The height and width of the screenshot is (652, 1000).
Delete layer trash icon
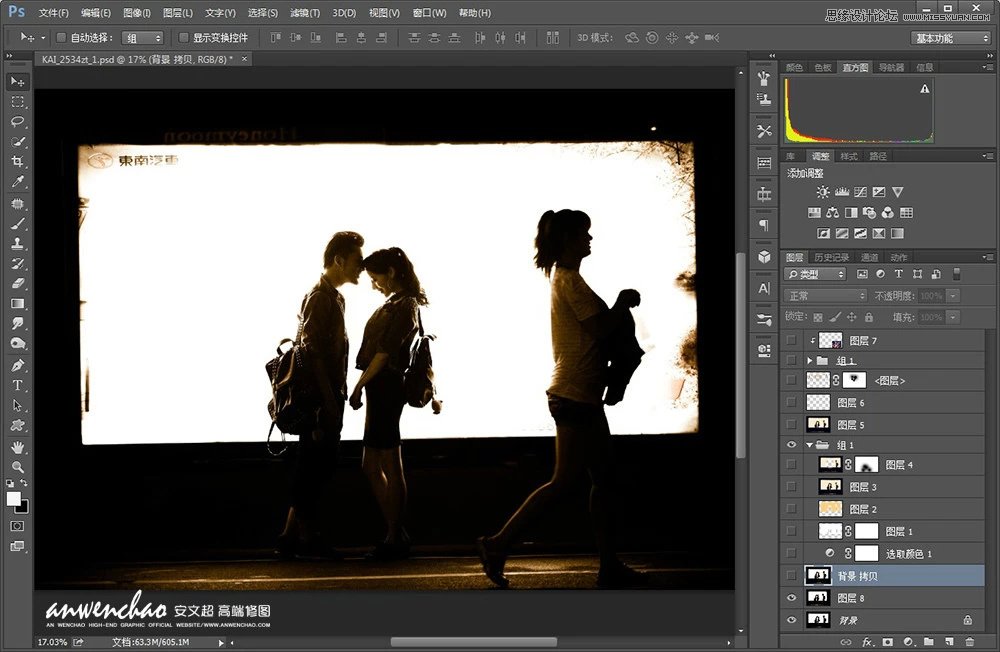[x=970, y=642]
